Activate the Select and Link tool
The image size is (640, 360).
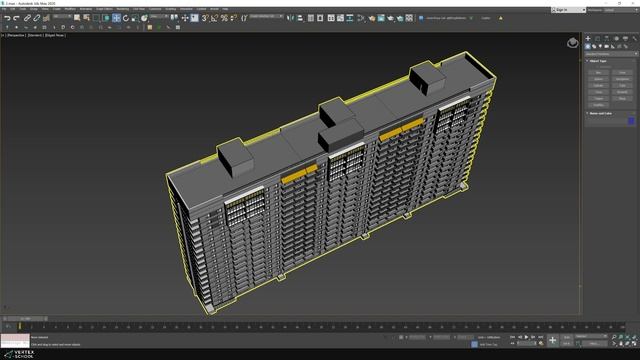coord(27,18)
